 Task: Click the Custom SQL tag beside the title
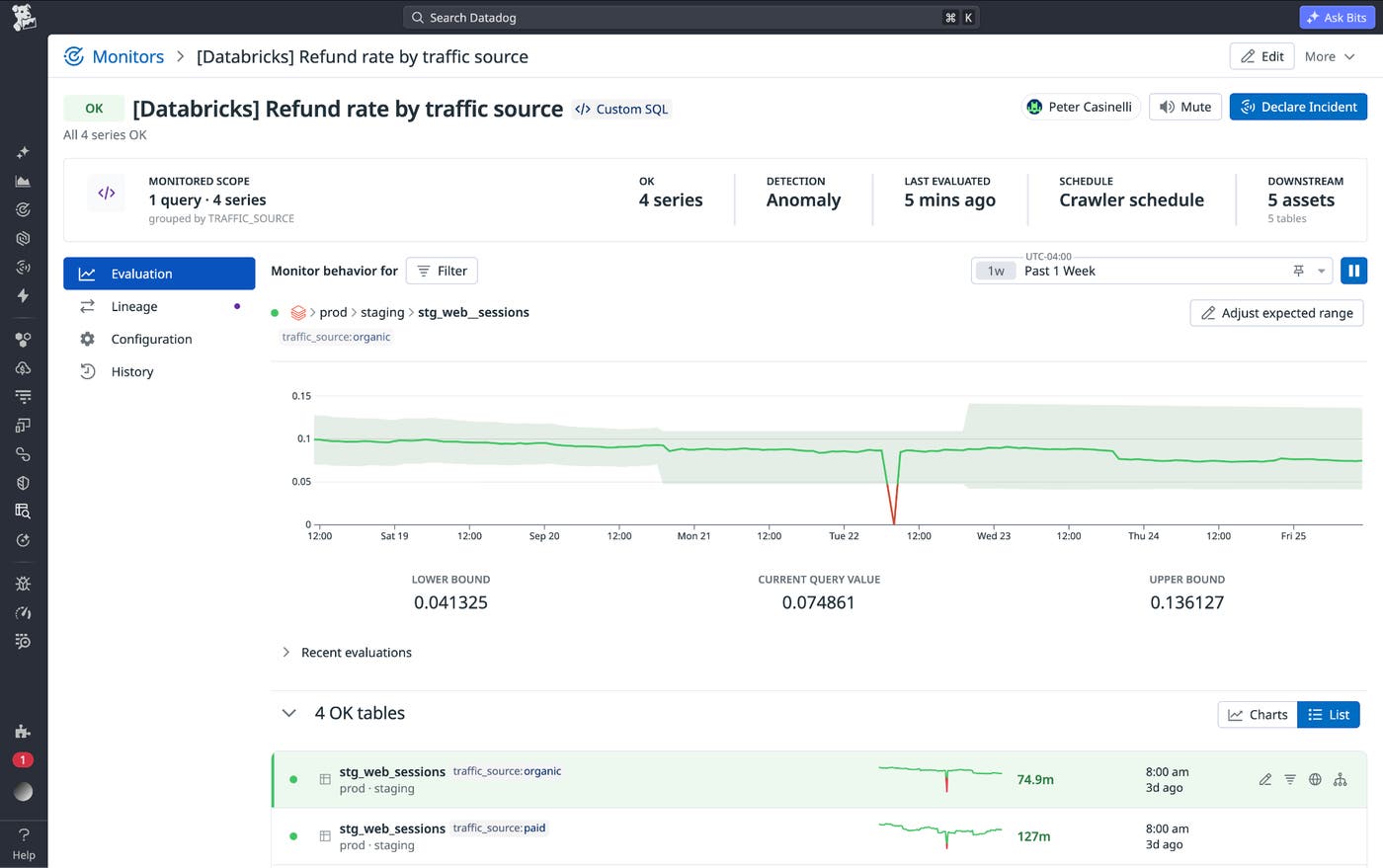[x=622, y=109]
